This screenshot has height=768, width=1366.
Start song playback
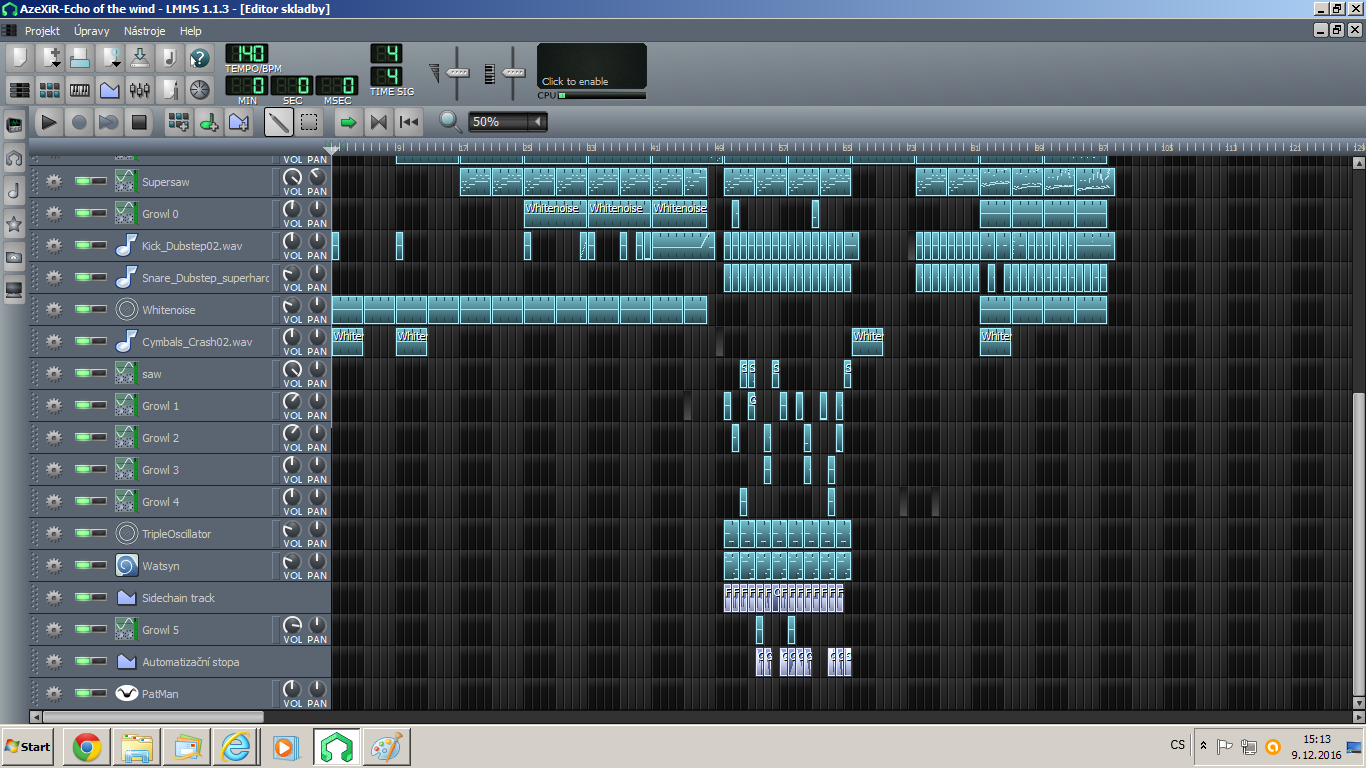[x=49, y=122]
